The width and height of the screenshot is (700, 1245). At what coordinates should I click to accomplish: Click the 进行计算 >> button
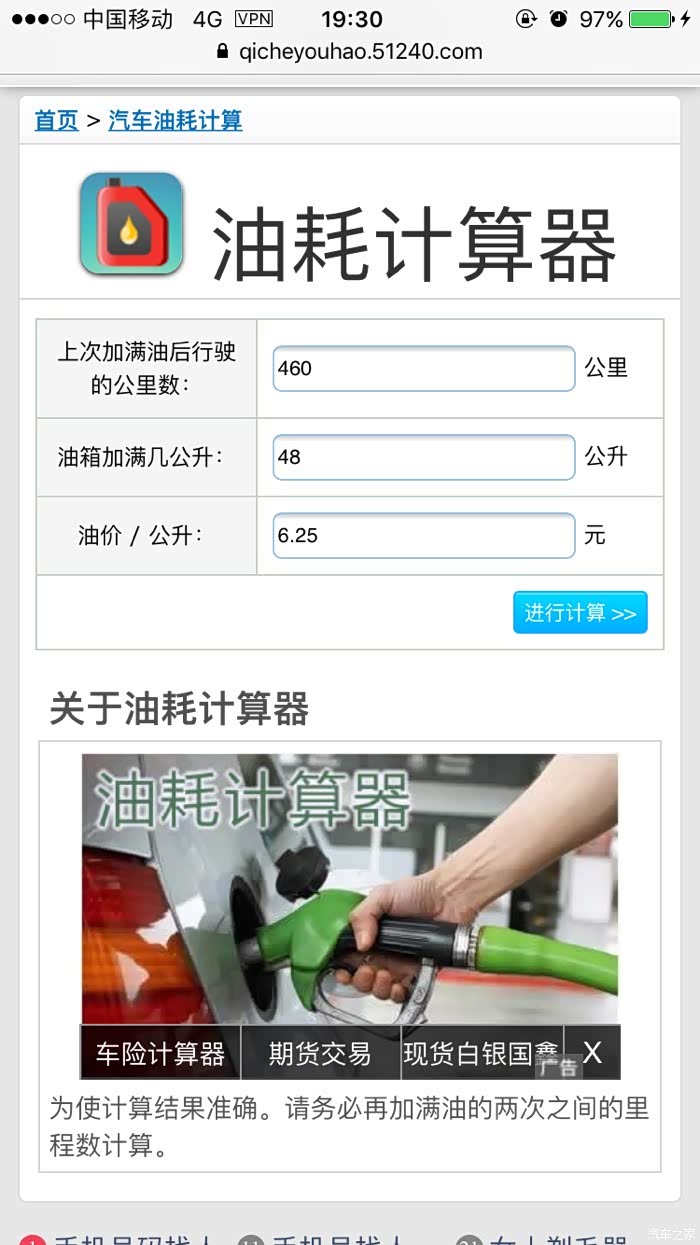coord(580,612)
